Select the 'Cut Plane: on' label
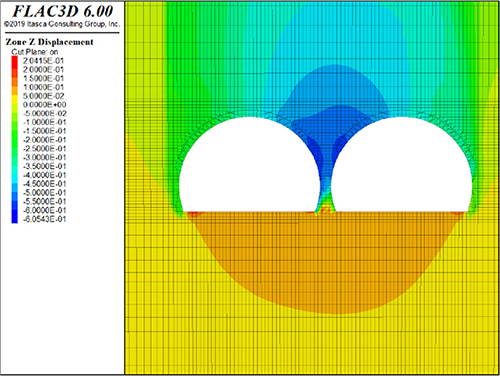The image size is (500, 376). point(35,52)
